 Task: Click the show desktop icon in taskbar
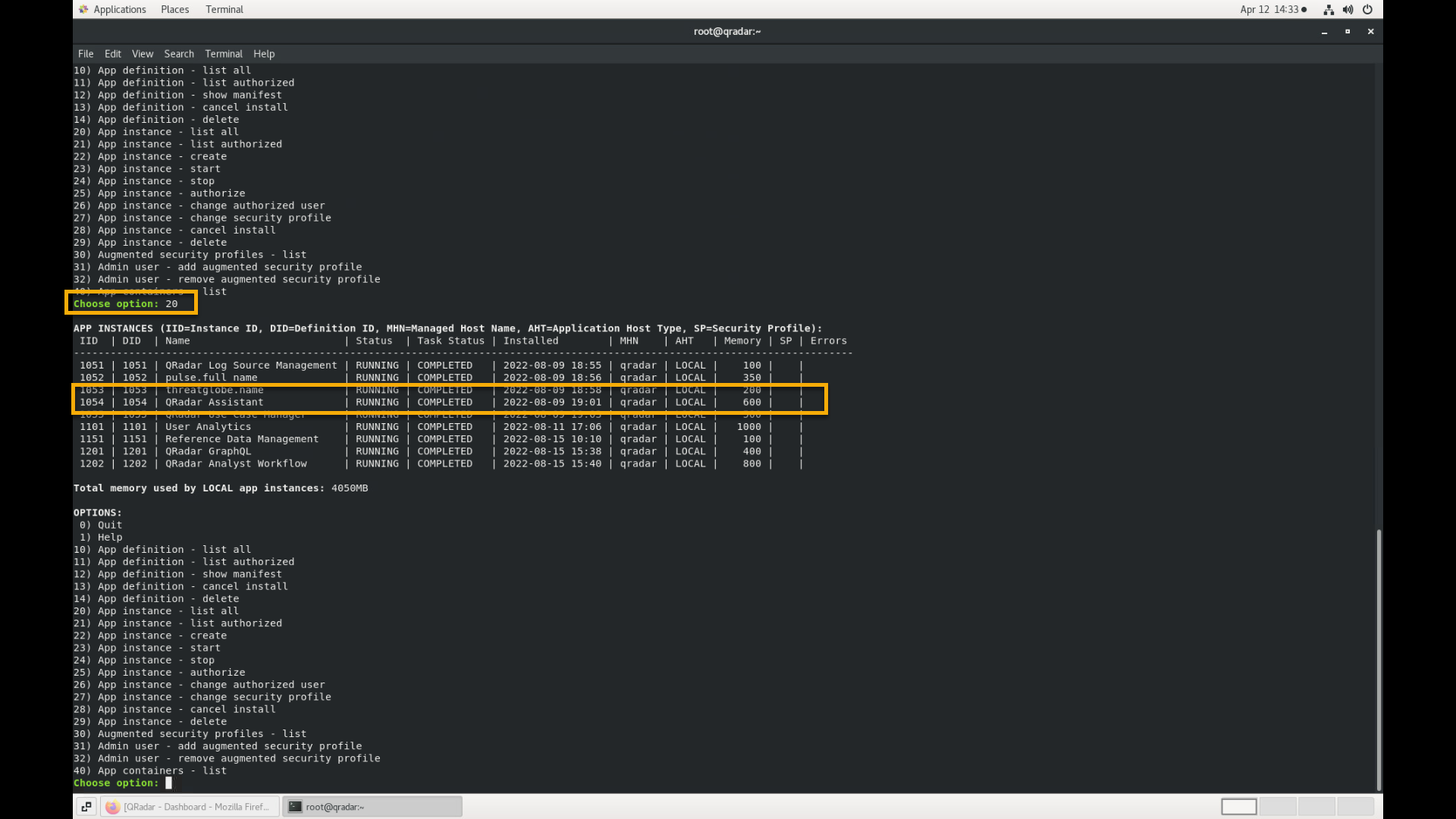click(x=86, y=807)
